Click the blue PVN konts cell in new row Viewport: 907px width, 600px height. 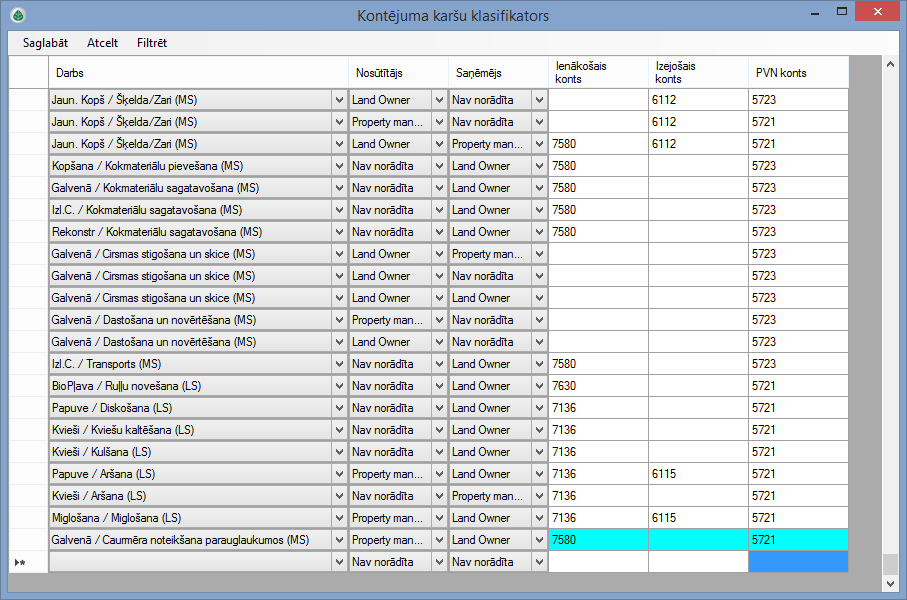click(x=798, y=562)
